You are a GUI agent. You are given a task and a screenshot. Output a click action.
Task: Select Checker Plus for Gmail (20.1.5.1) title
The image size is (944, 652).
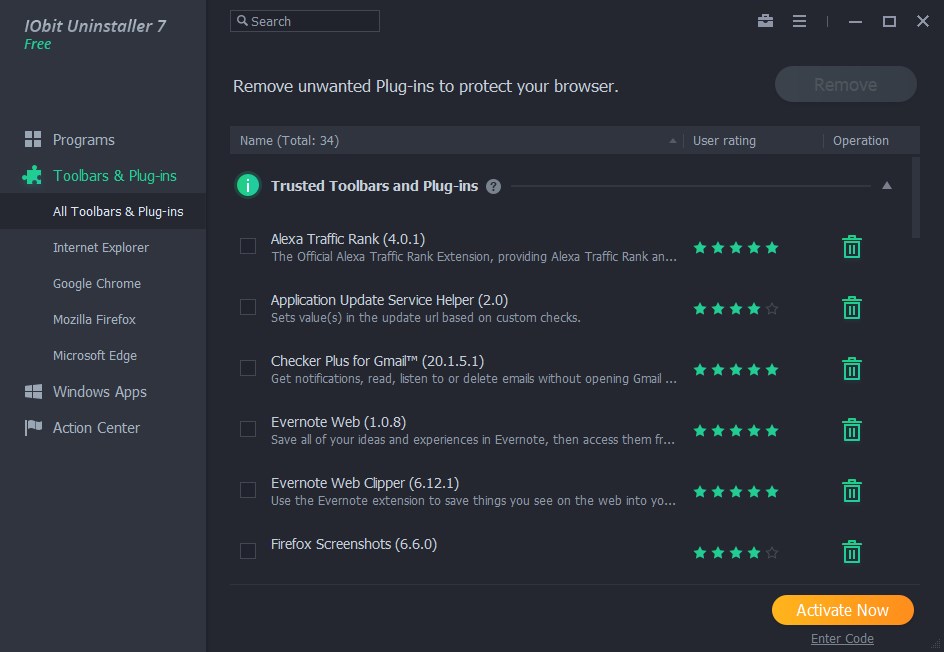(x=377, y=361)
